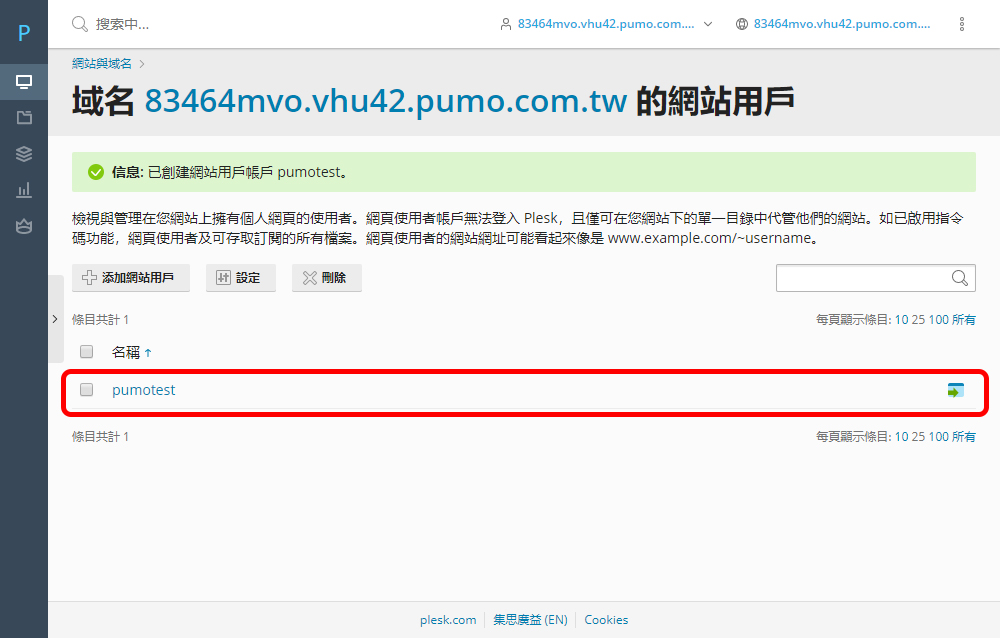Click the green success checkmark icon
Screen dimensions: 1000x638
pos(96,172)
